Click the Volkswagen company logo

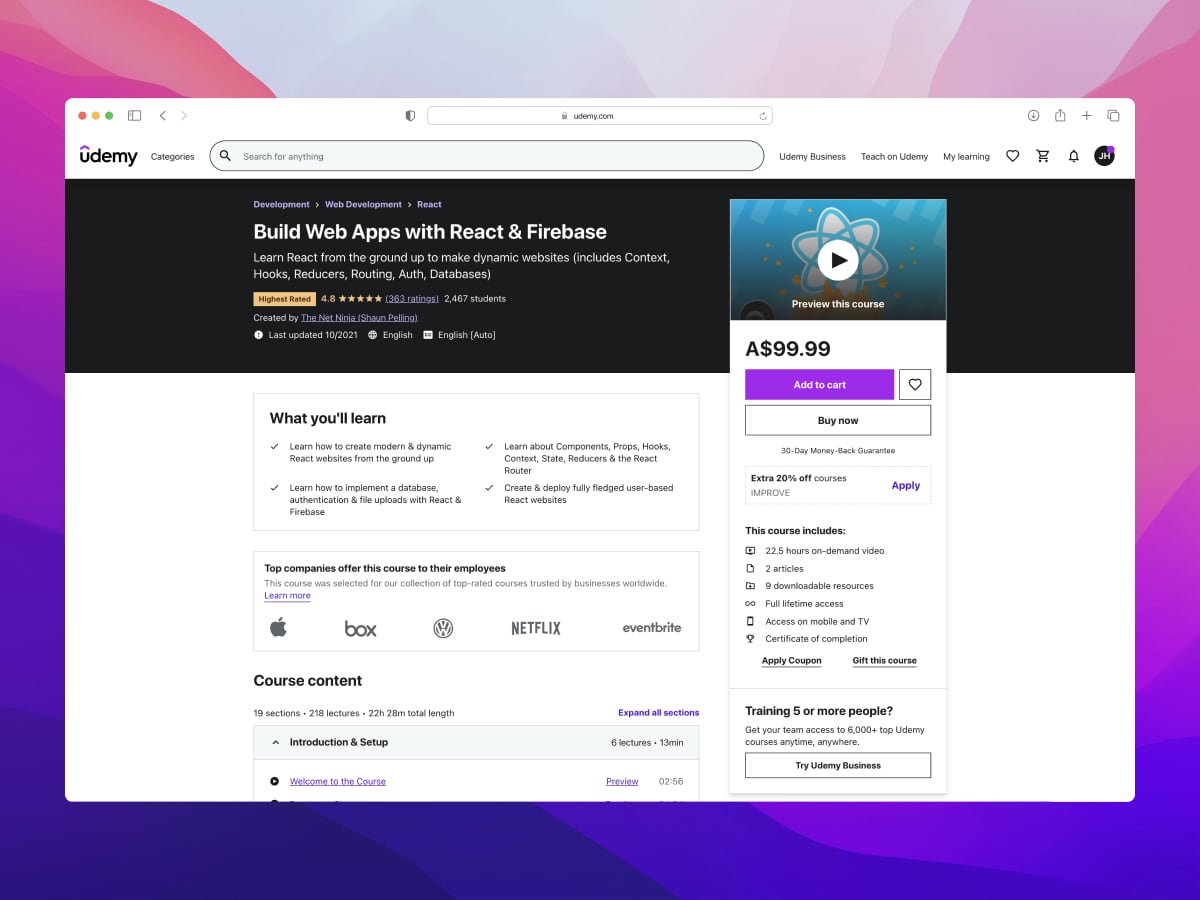[x=443, y=628]
